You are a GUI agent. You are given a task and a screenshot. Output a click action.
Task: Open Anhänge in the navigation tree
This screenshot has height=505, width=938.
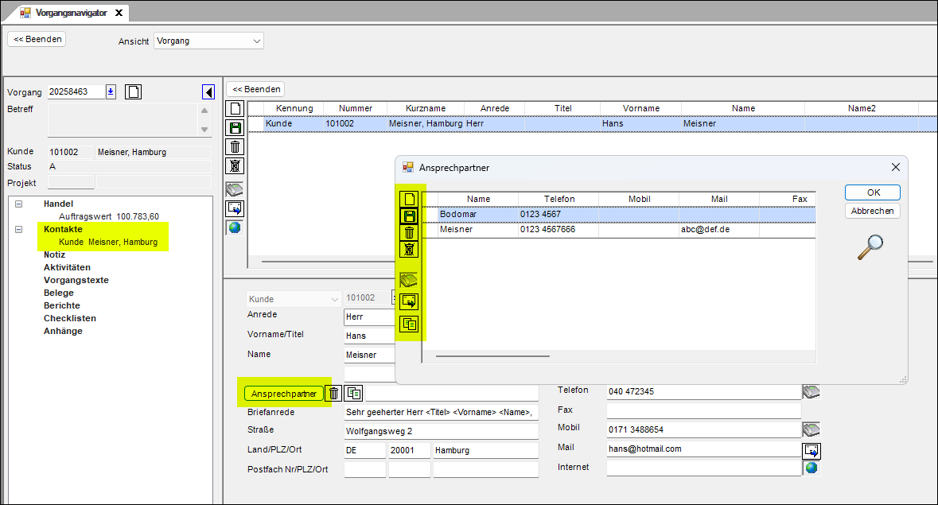[63, 331]
